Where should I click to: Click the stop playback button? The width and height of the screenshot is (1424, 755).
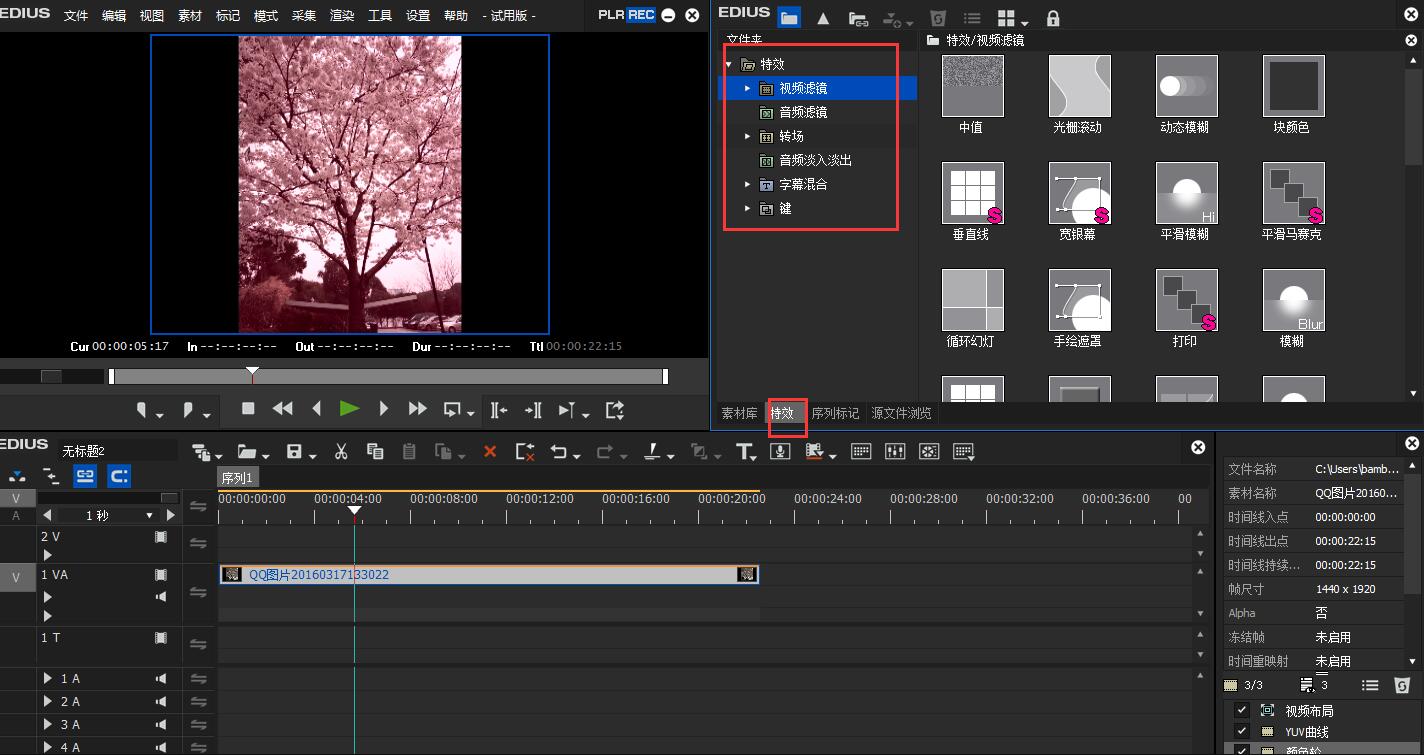point(249,409)
